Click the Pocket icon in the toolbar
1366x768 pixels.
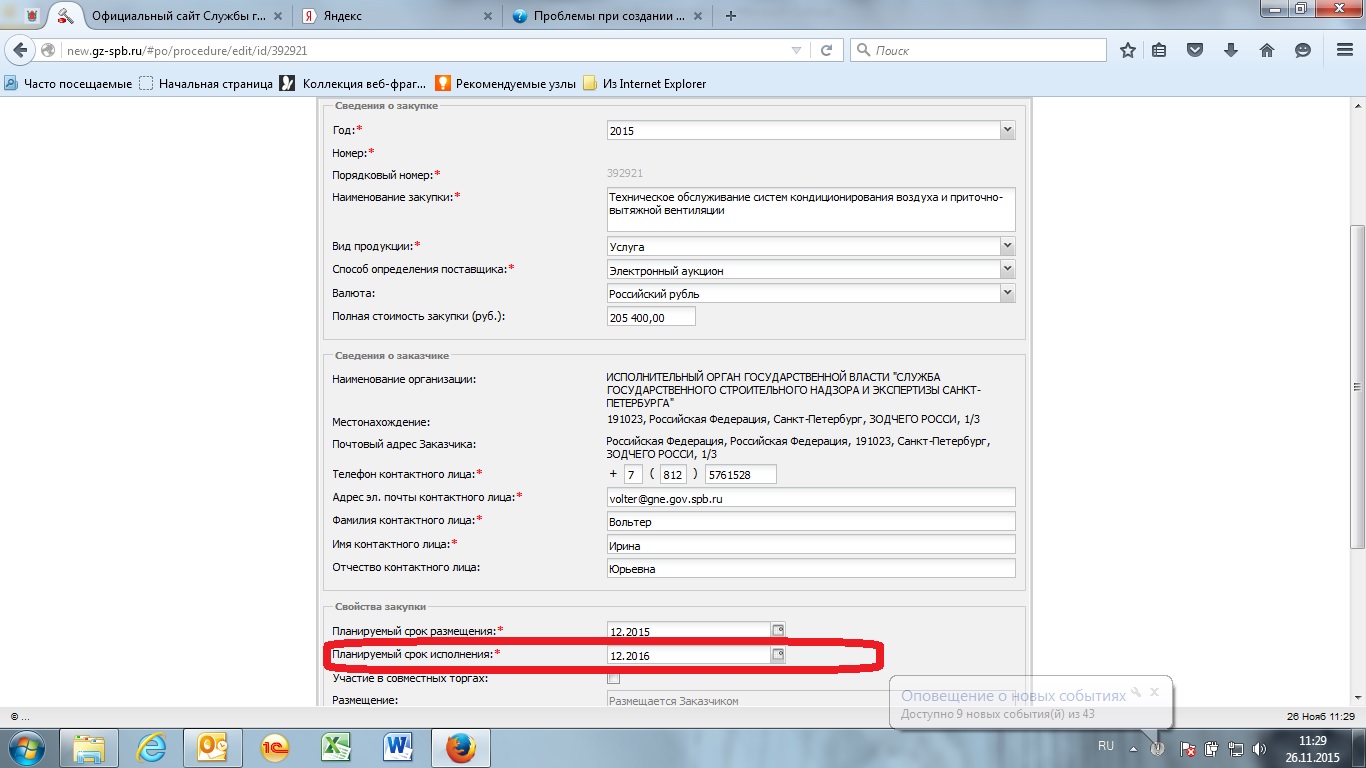[x=1194, y=50]
